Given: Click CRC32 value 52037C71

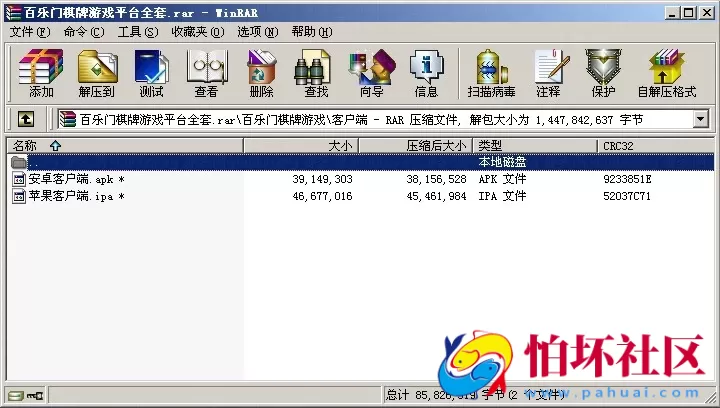Looking at the screenshot, I should coord(627,196).
